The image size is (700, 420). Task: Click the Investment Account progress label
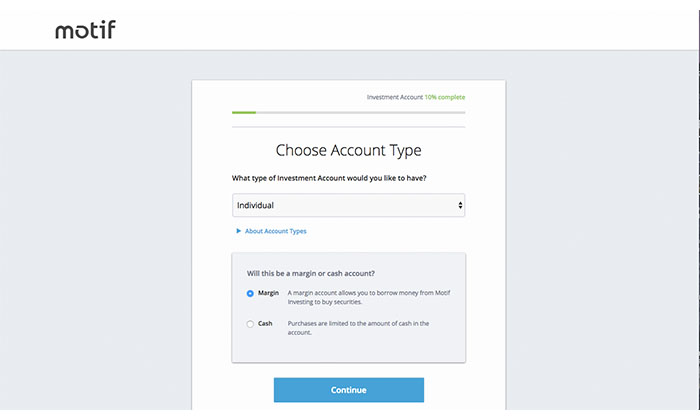(x=395, y=97)
